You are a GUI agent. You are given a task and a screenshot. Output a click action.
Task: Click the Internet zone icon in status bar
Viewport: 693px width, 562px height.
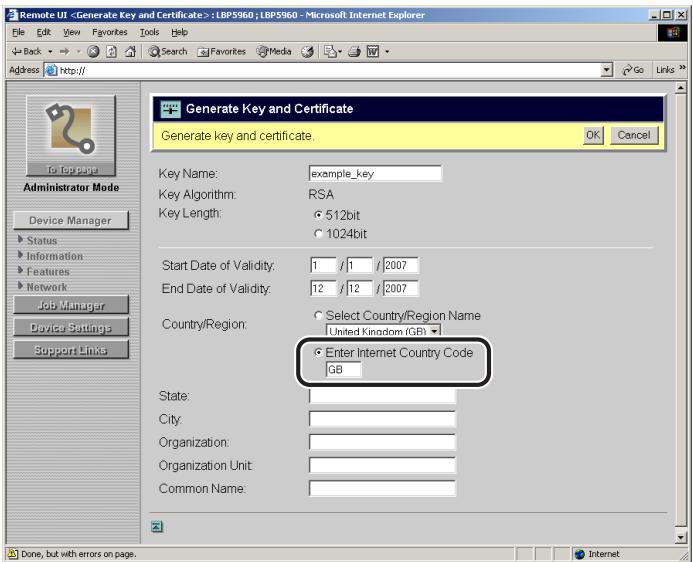[579, 554]
